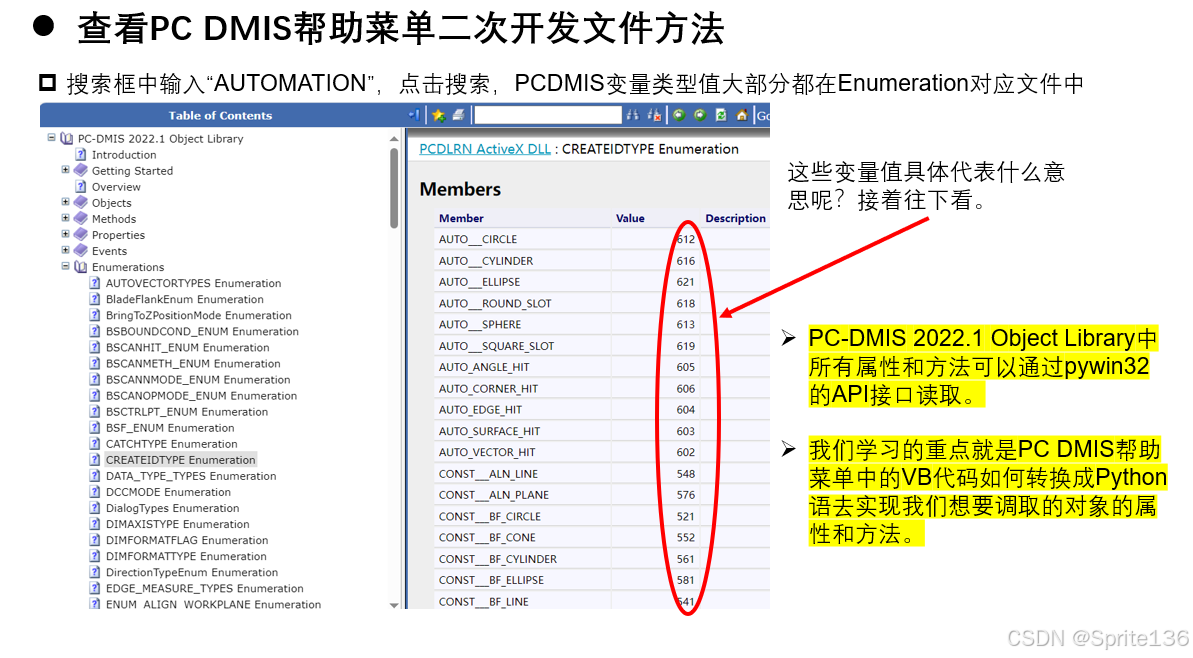This screenshot has height=658, width=1193.
Task: Click the Go button next to the toolbar
Action: coord(764,114)
